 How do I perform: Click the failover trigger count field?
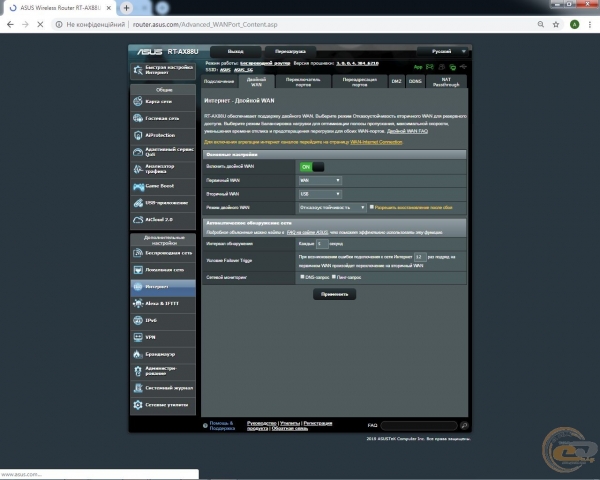tap(420, 257)
